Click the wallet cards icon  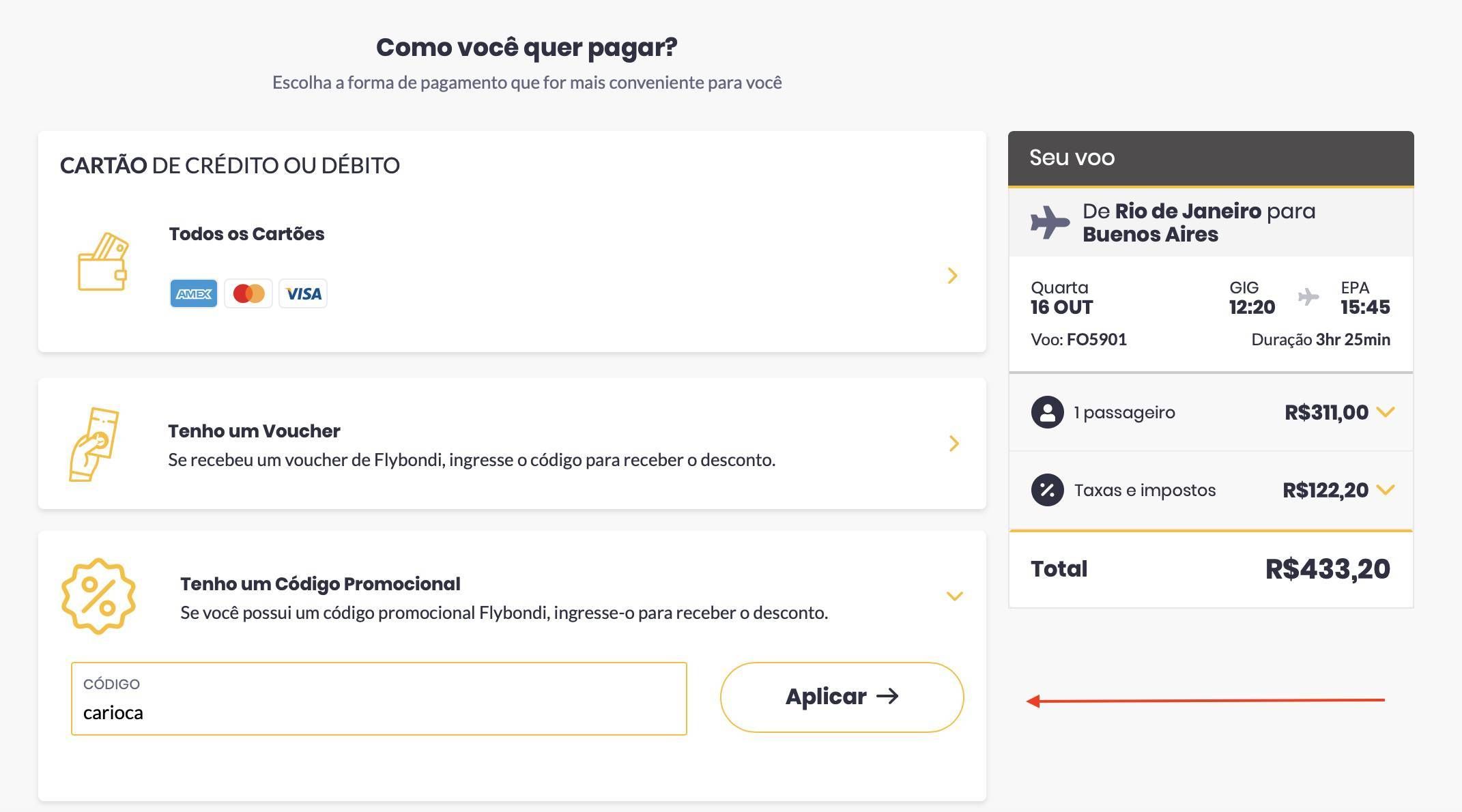(x=102, y=262)
